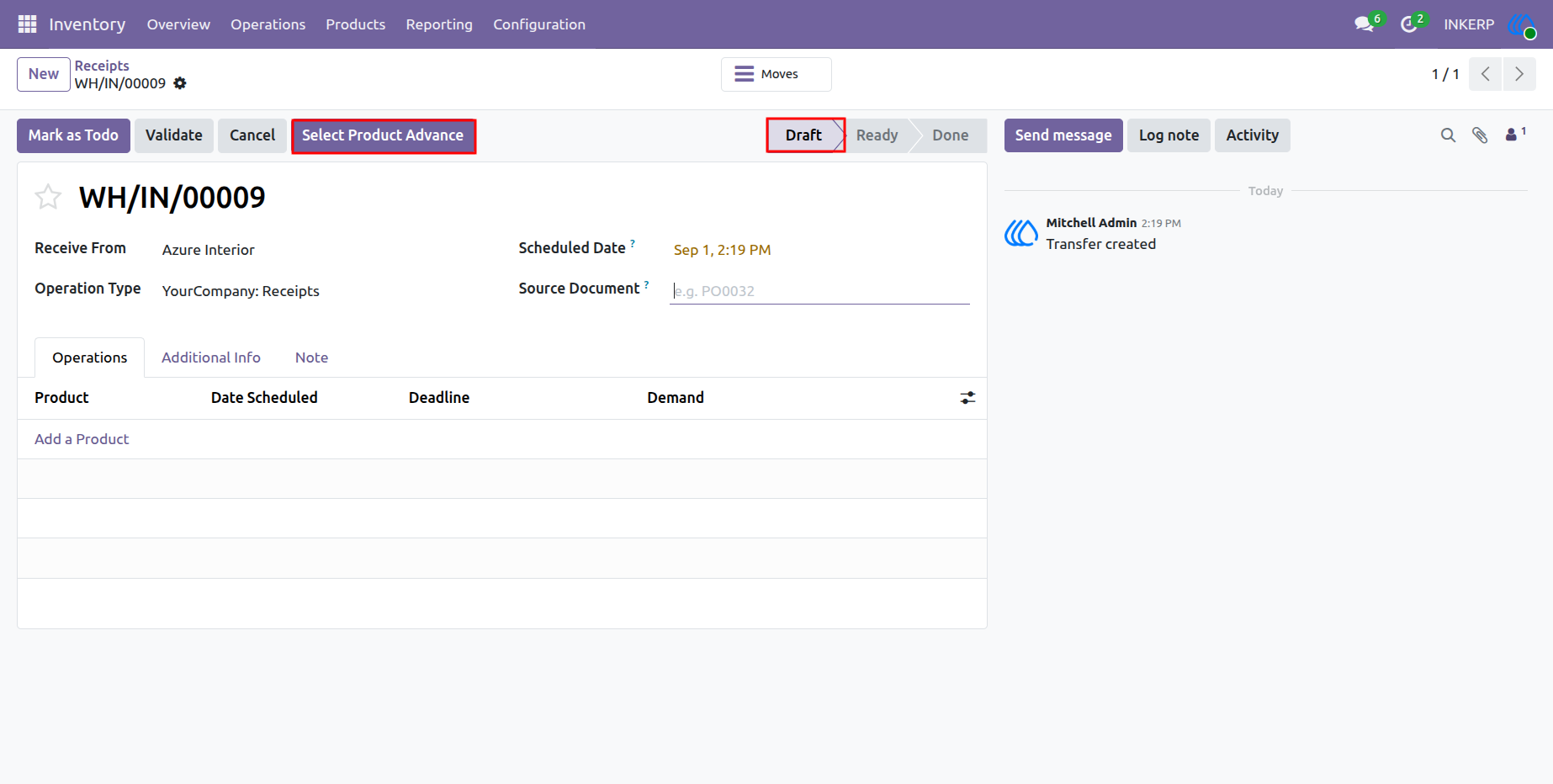Open the Overview menu
This screenshot has height=784, width=1553.
point(178,24)
